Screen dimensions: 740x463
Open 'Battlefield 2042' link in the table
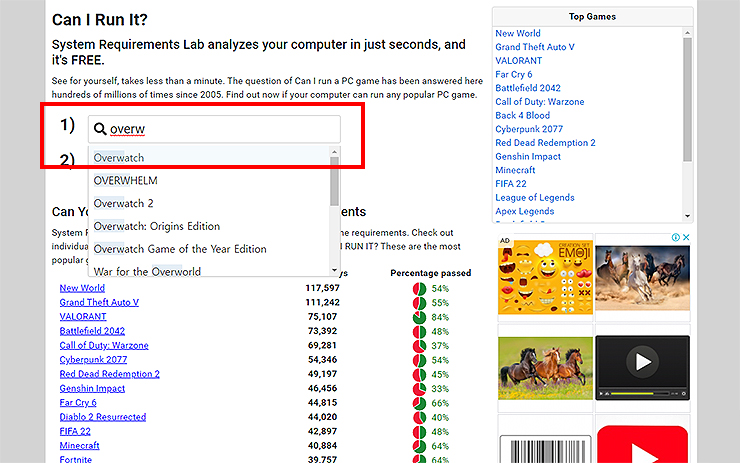92,331
